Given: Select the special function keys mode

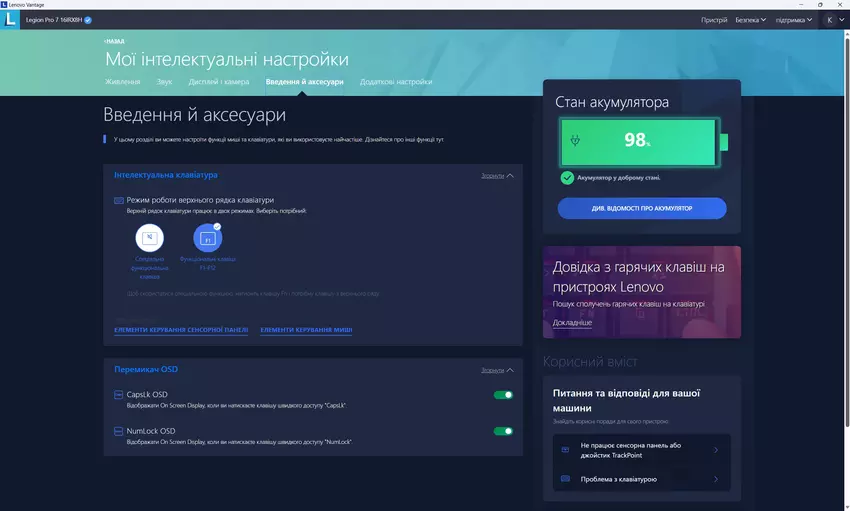Looking at the screenshot, I should (x=149, y=238).
